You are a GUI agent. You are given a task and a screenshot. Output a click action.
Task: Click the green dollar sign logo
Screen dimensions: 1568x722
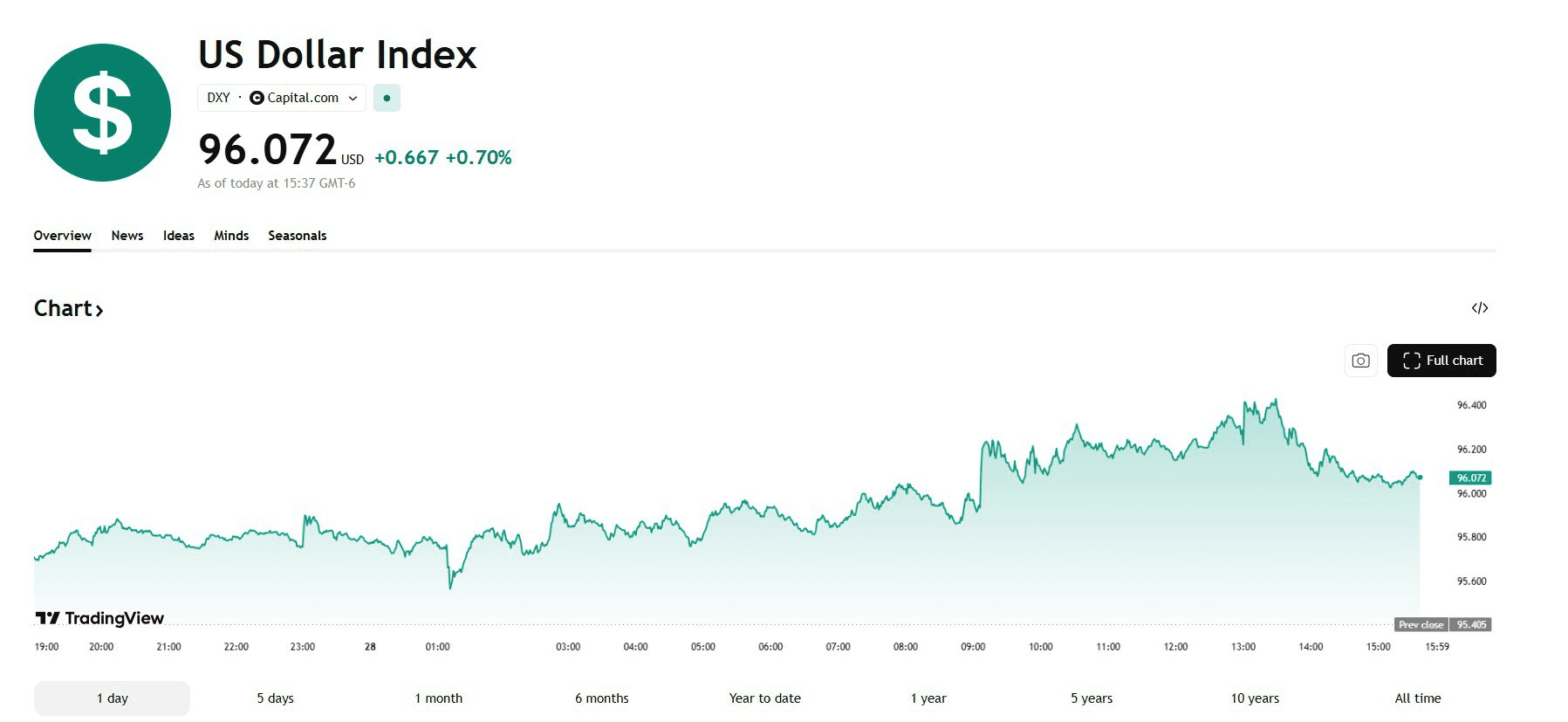102,113
